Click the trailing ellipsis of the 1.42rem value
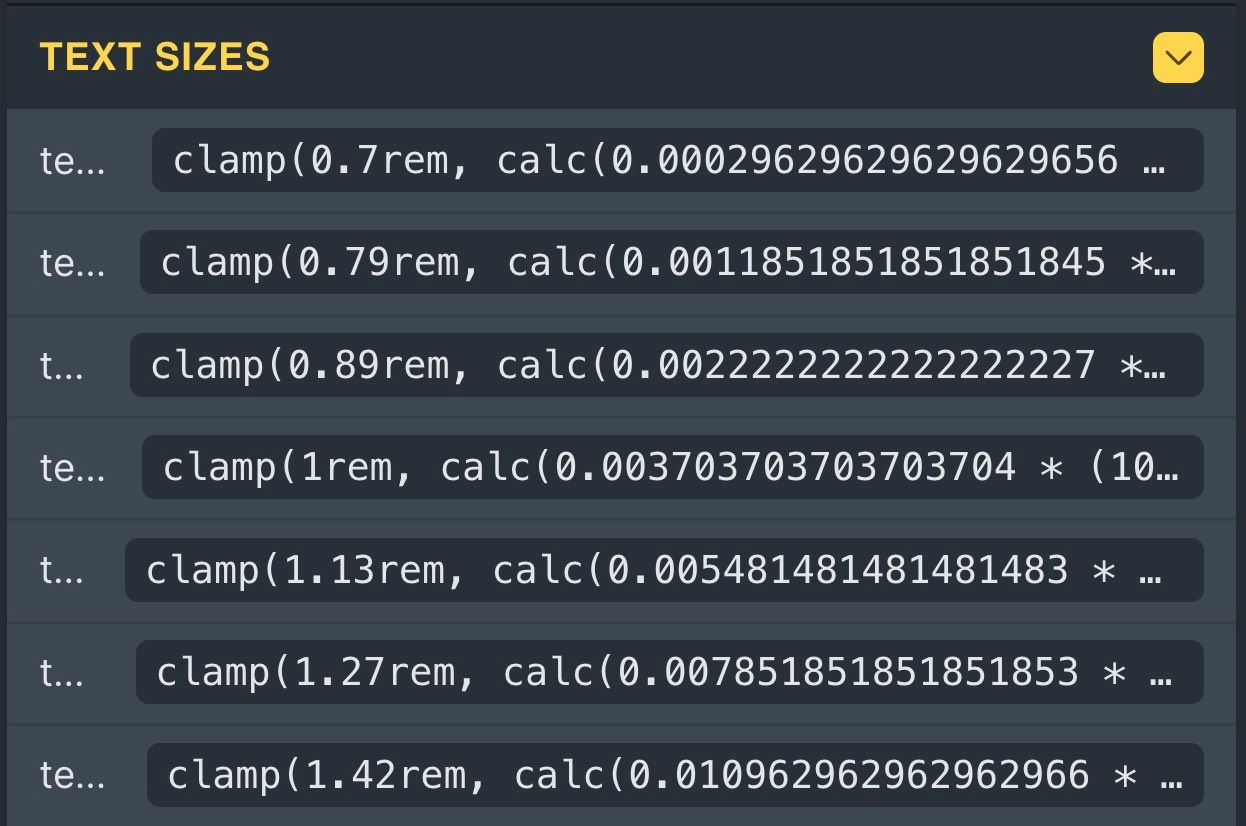1246x826 pixels. coord(1170,777)
